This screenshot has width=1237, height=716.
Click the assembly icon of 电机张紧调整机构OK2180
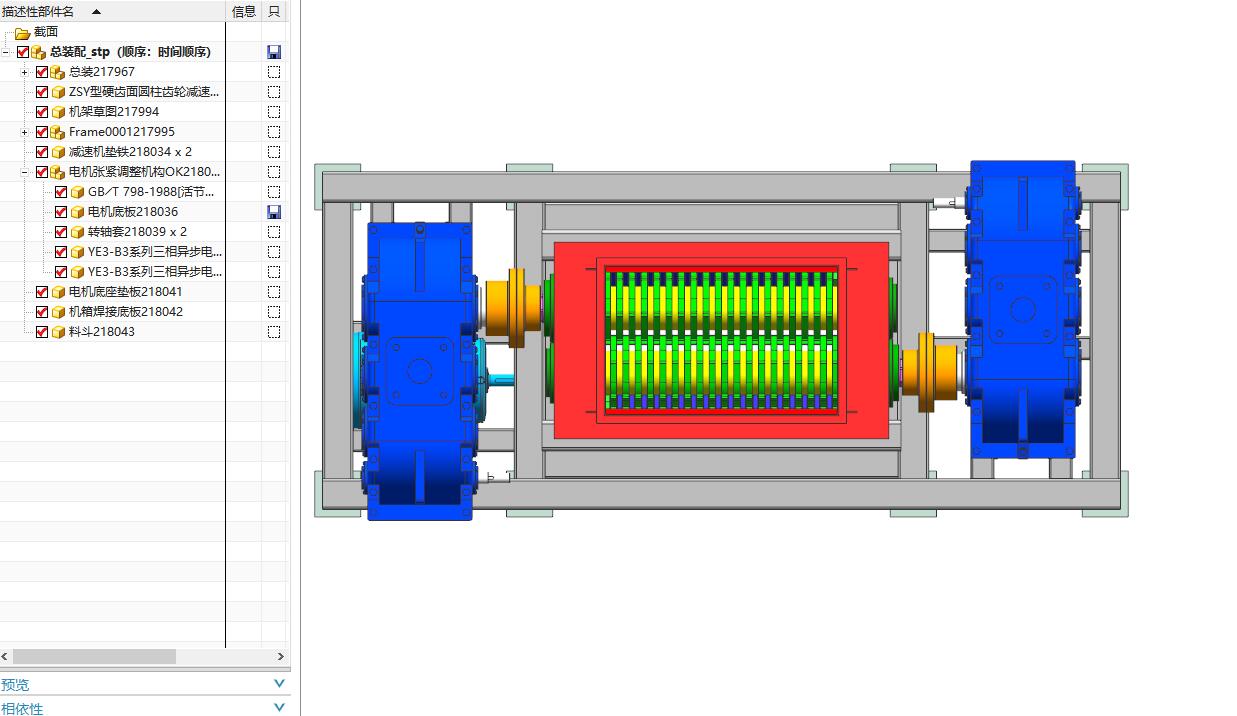[x=58, y=172]
